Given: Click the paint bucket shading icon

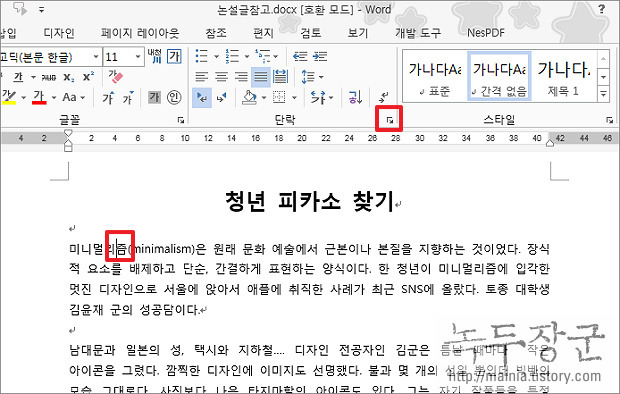Looking at the screenshot, I should [x=249, y=97].
